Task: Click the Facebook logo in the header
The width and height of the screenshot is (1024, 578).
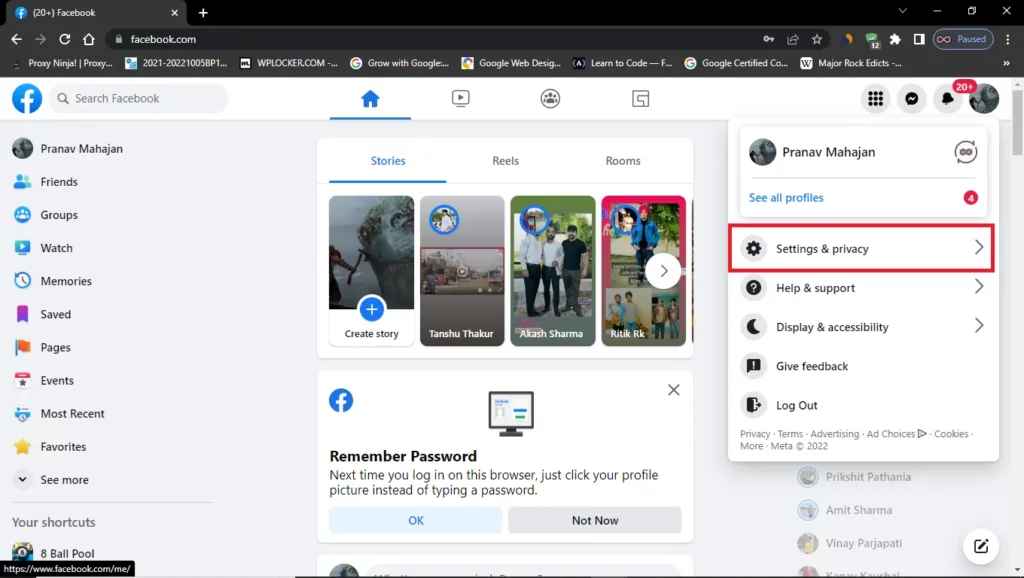Action: coord(27,99)
